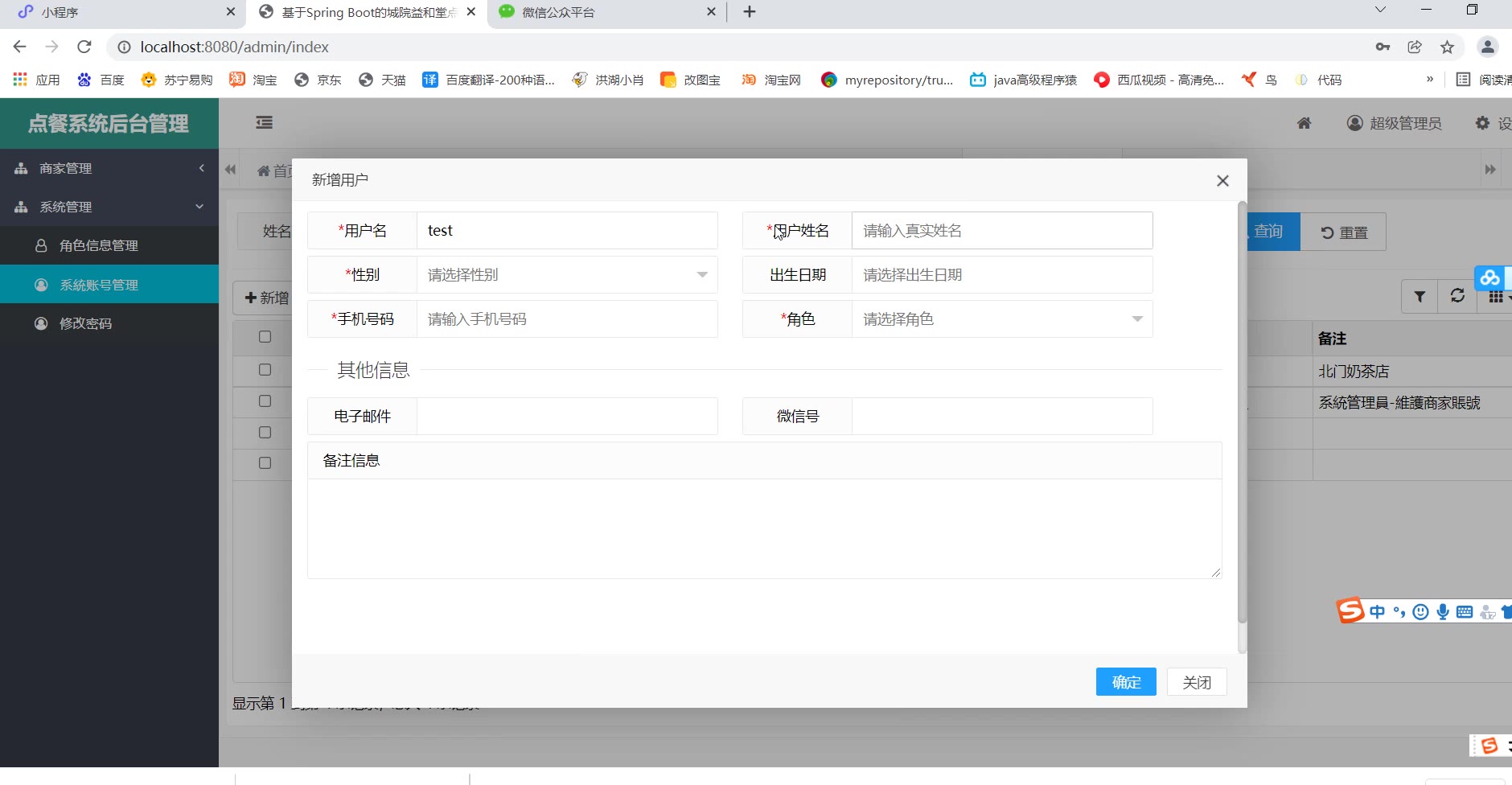The image size is (1512, 785).
Task: Open the 京东 bookmark
Action: (x=318, y=80)
